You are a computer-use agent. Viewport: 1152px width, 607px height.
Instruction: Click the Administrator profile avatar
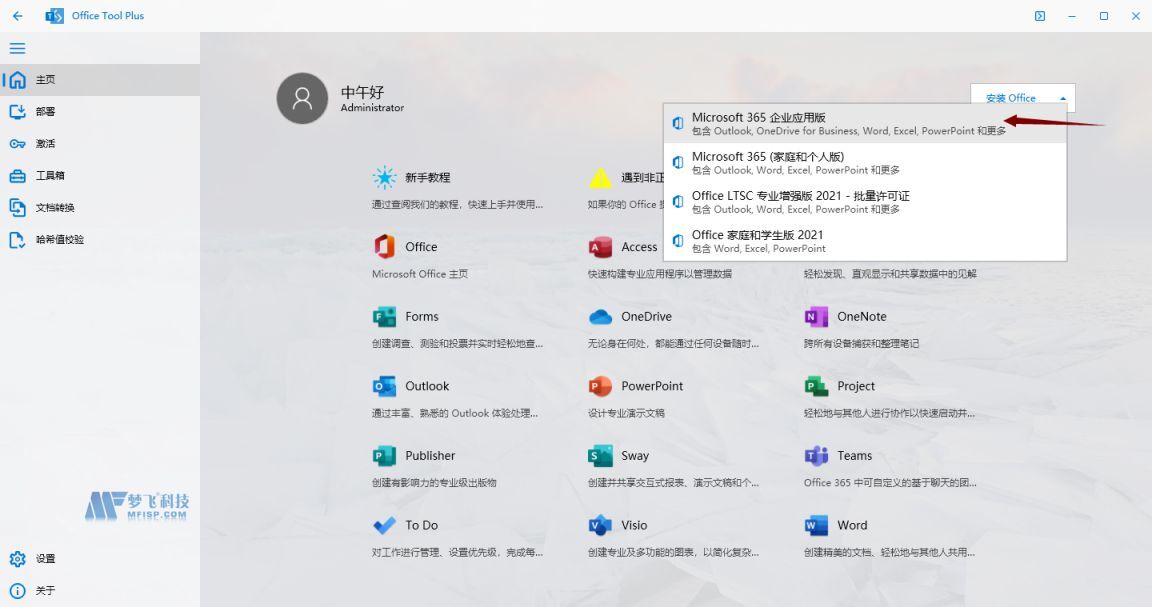tap(302, 98)
